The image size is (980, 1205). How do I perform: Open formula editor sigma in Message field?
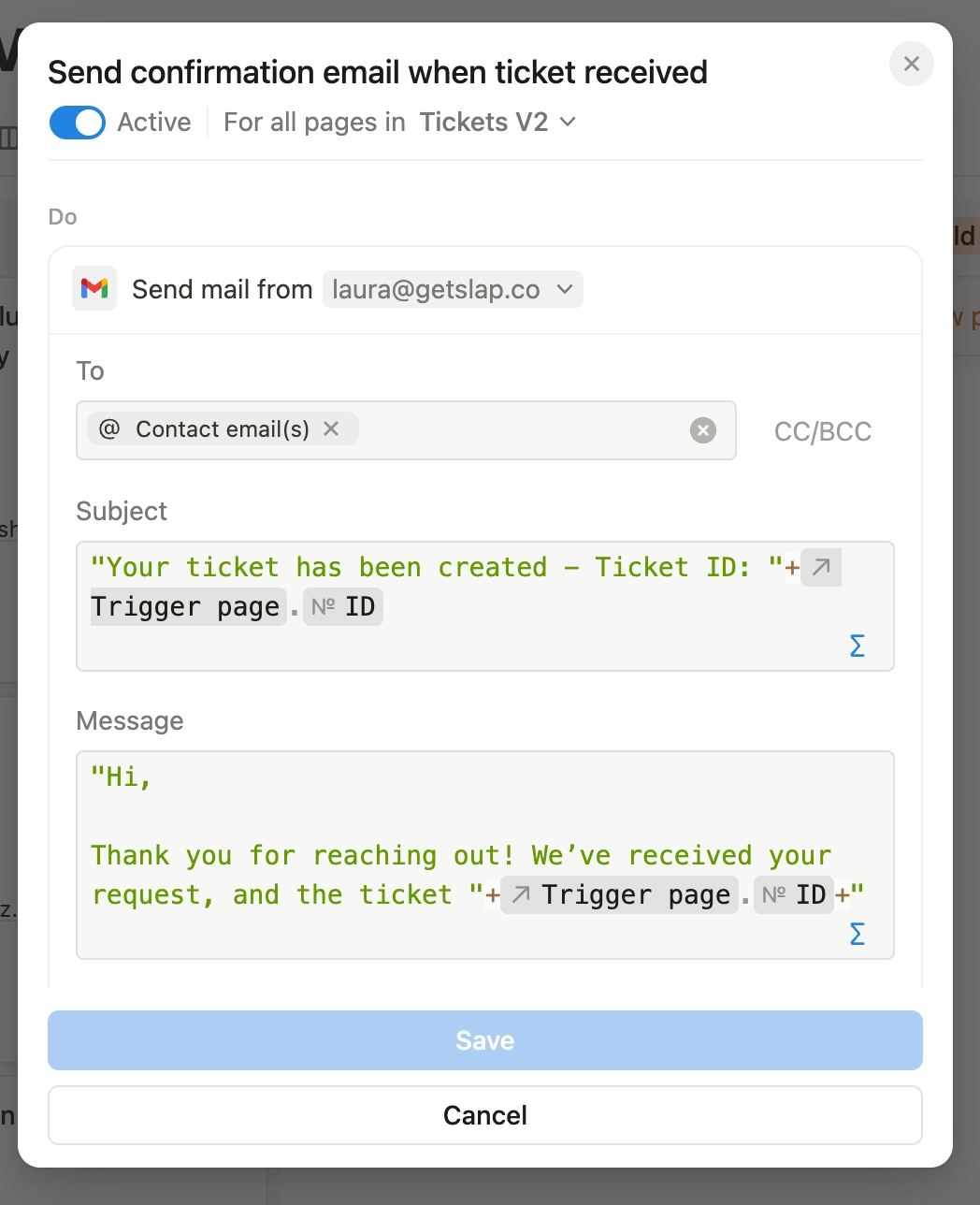[x=857, y=934]
